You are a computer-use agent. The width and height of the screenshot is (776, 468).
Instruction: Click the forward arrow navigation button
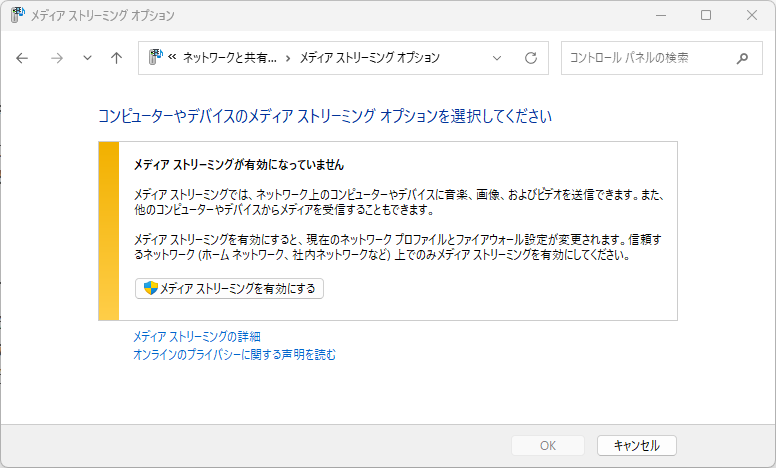point(56,58)
